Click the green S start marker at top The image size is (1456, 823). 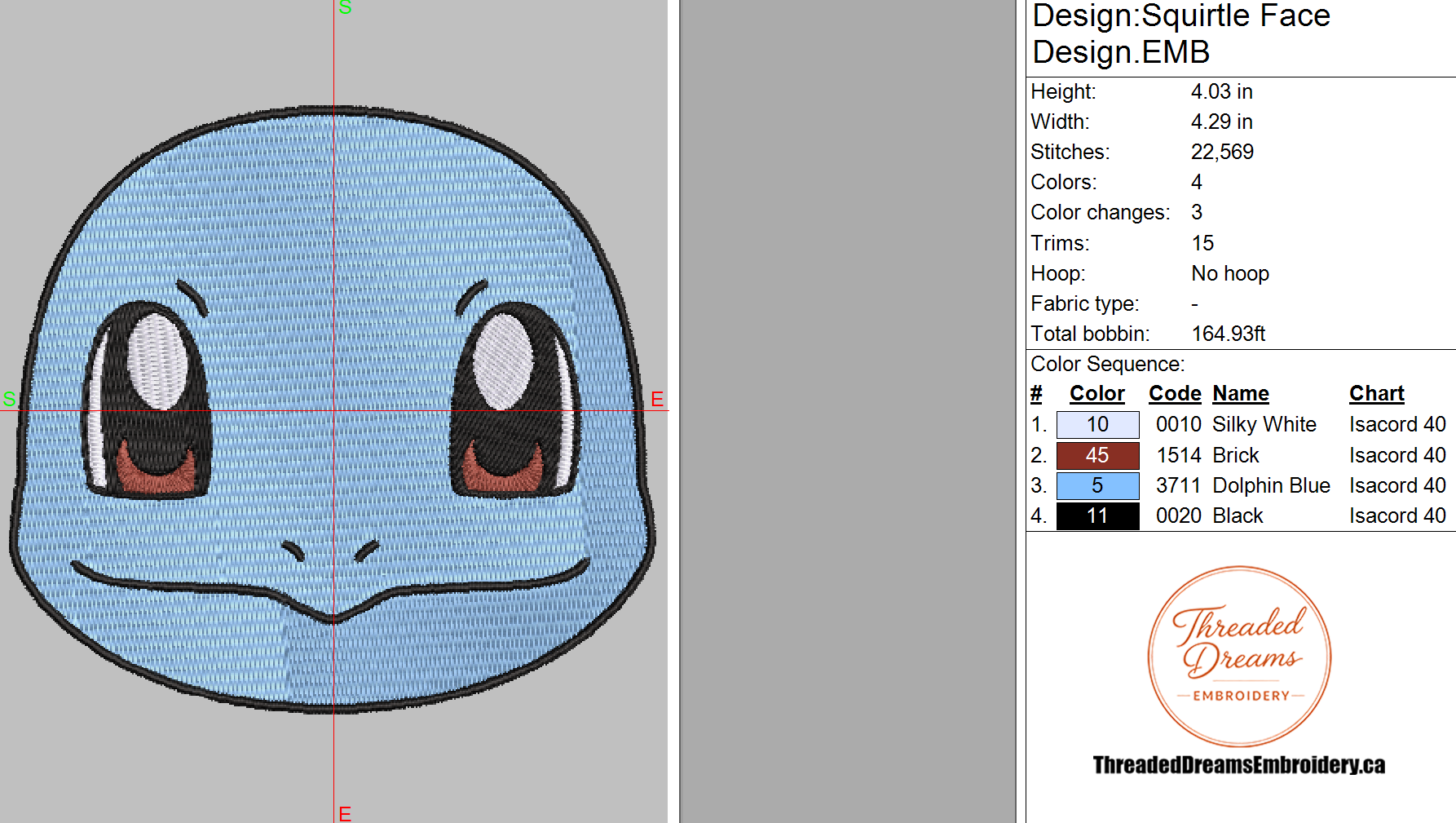click(345, 7)
